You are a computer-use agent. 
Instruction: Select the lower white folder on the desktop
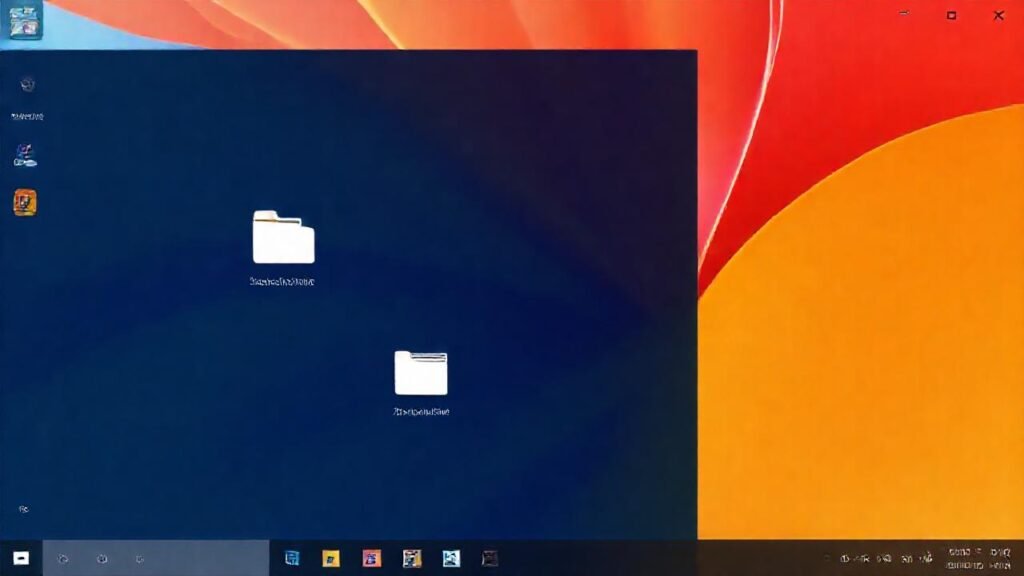coord(421,373)
